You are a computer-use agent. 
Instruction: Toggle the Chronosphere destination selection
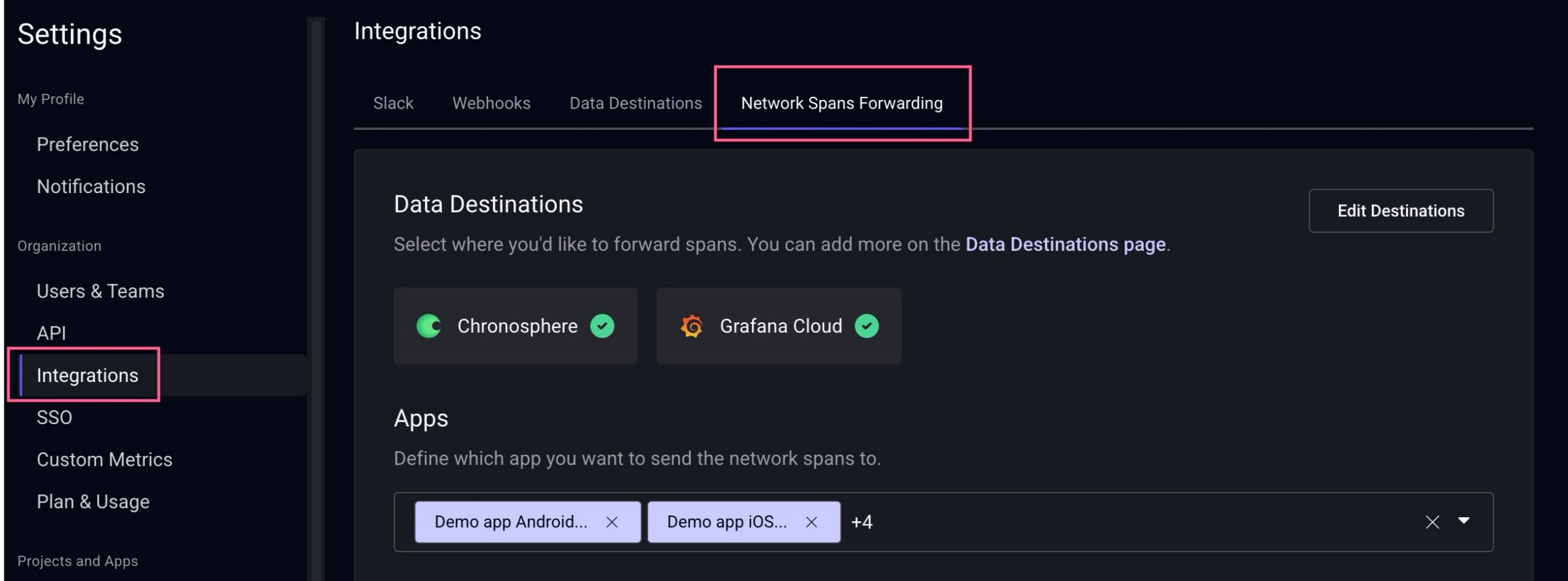[516, 326]
